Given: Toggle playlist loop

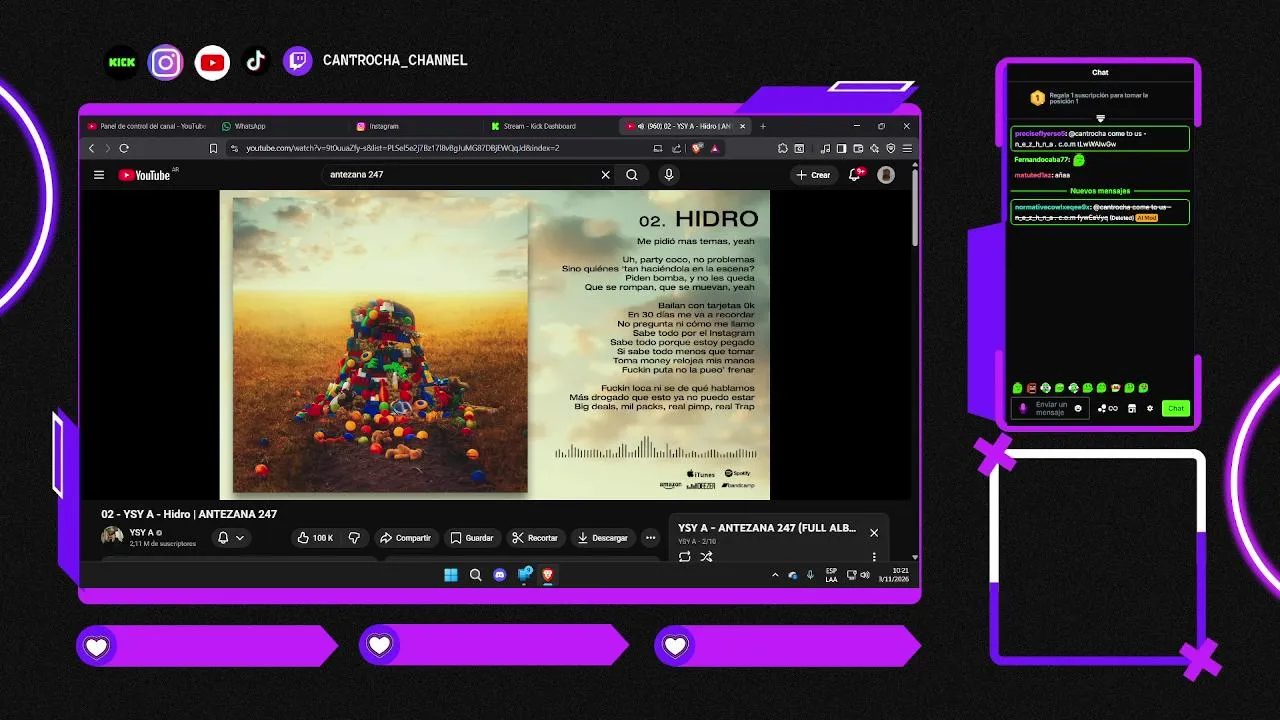Looking at the screenshot, I should [685, 557].
